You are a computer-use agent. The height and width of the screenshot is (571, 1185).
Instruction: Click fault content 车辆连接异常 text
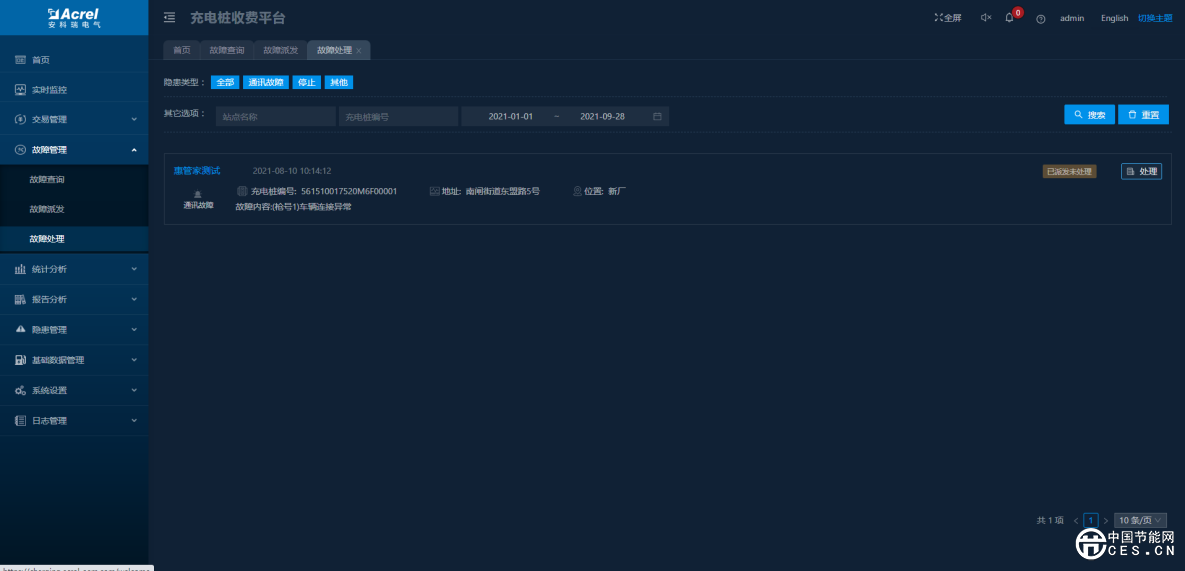tap(326, 206)
